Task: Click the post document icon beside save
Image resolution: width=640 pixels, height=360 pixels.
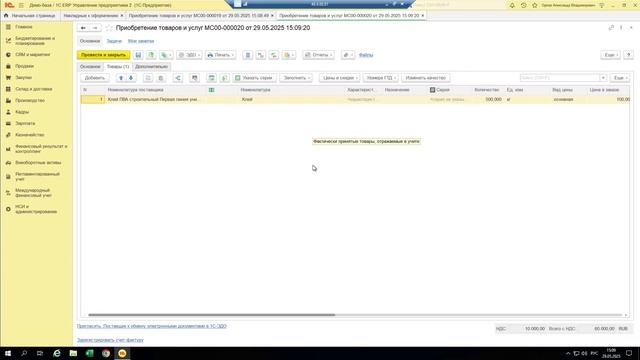Action: [x=151, y=55]
